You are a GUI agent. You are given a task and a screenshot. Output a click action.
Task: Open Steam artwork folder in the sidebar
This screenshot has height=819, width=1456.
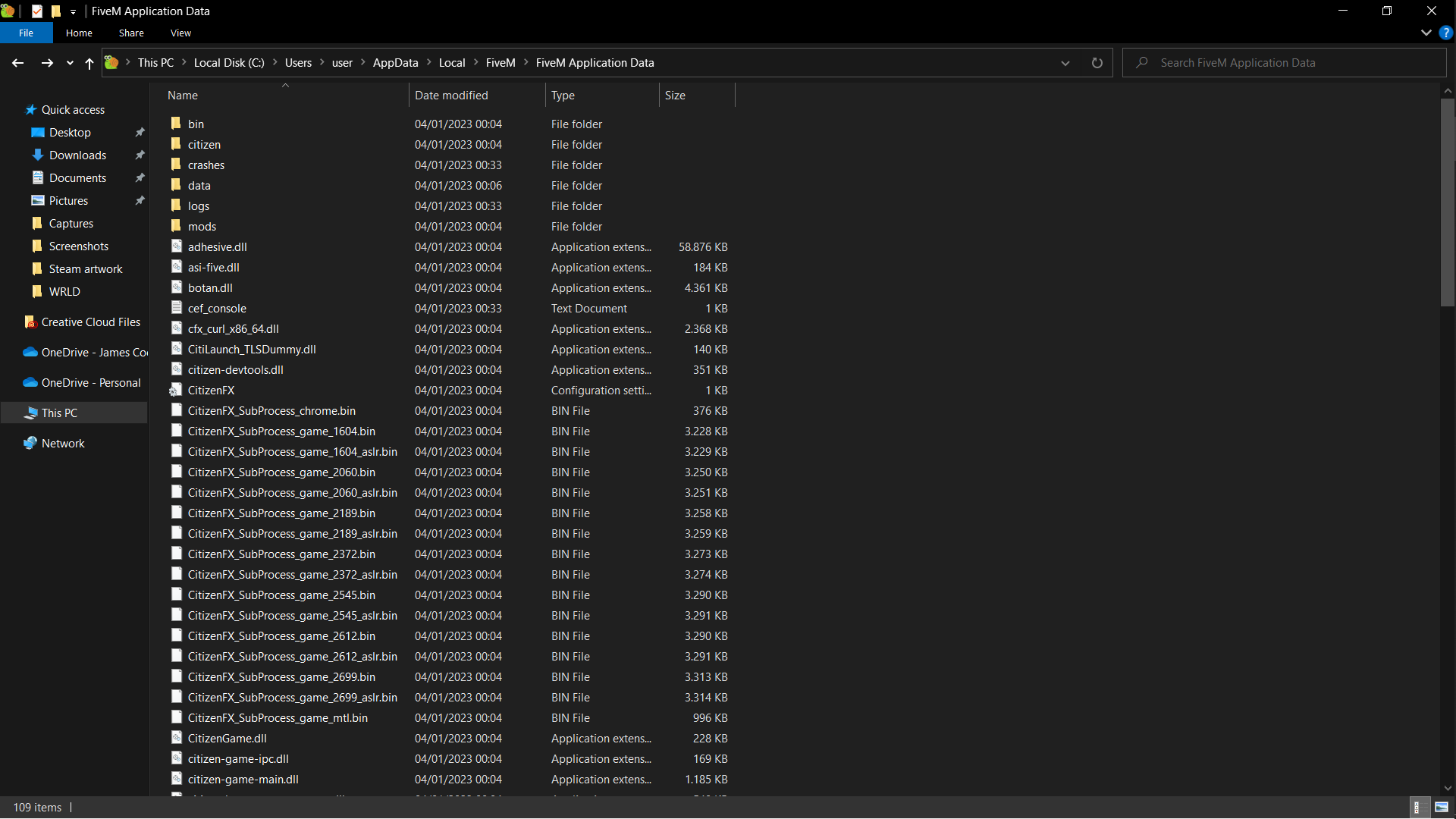86,269
